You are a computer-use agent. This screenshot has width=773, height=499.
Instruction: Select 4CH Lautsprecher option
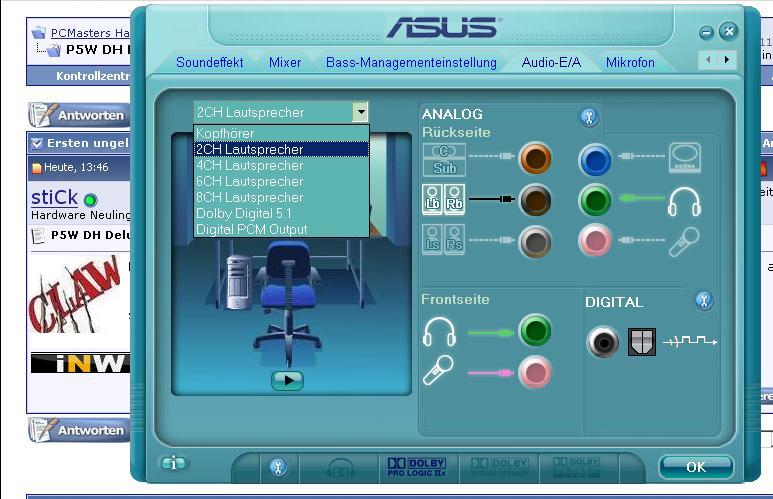pos(281,165)
